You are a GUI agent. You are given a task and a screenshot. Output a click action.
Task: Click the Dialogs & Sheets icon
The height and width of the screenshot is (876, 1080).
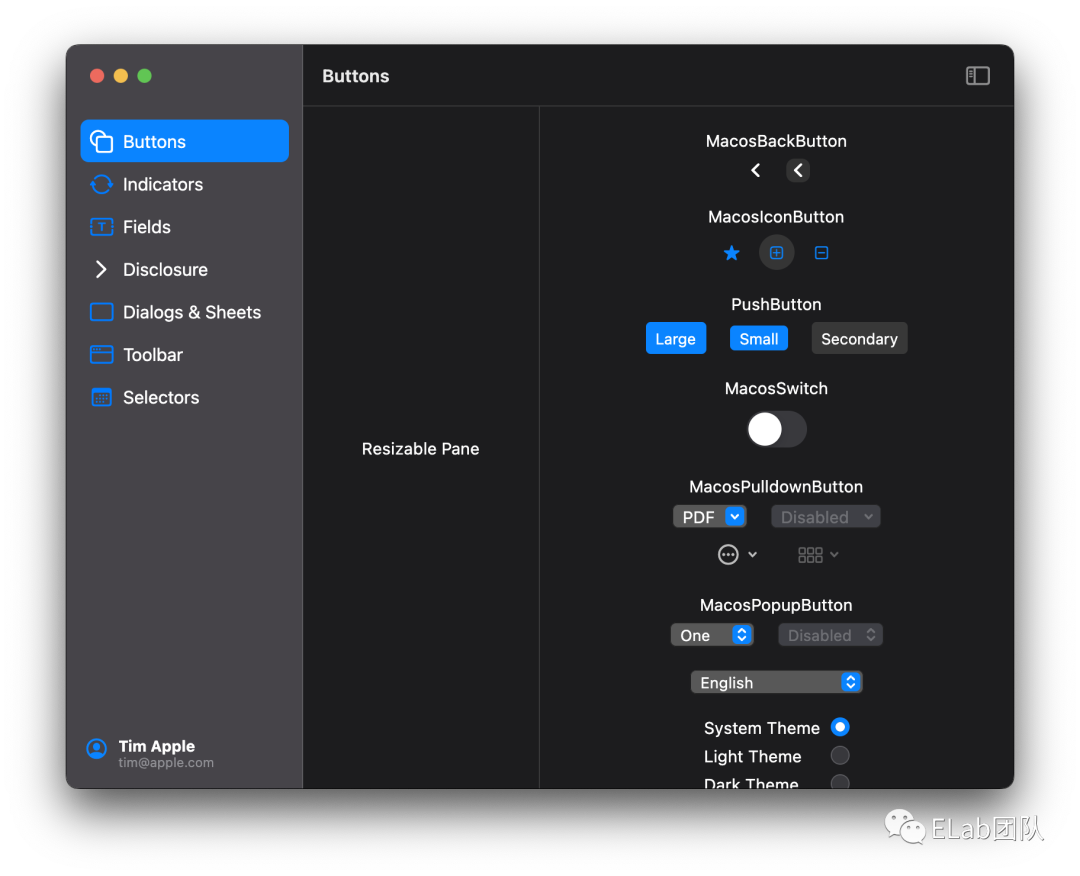pos(101,312)
